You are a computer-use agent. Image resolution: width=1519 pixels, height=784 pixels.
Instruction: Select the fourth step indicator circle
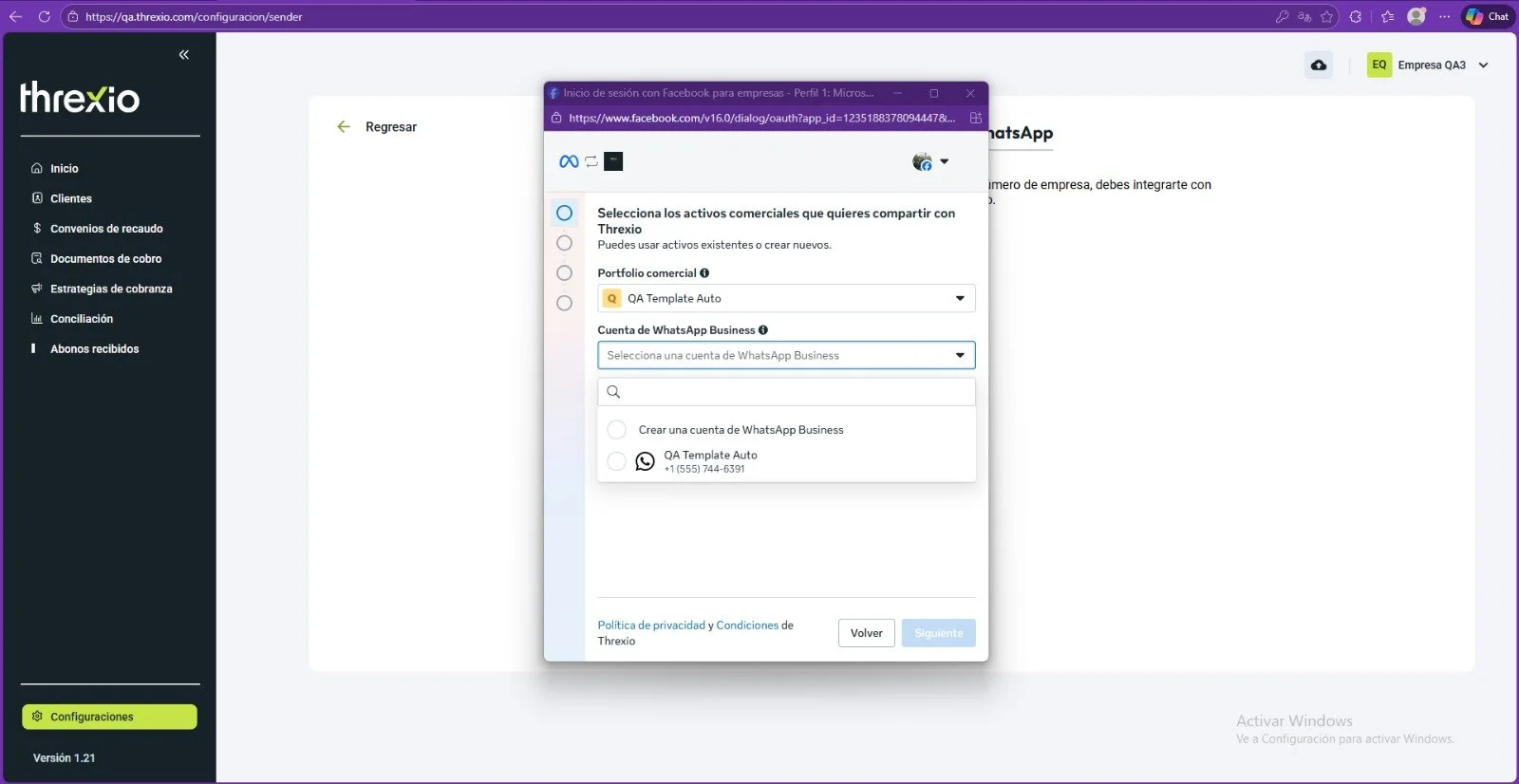click(564, 304)
